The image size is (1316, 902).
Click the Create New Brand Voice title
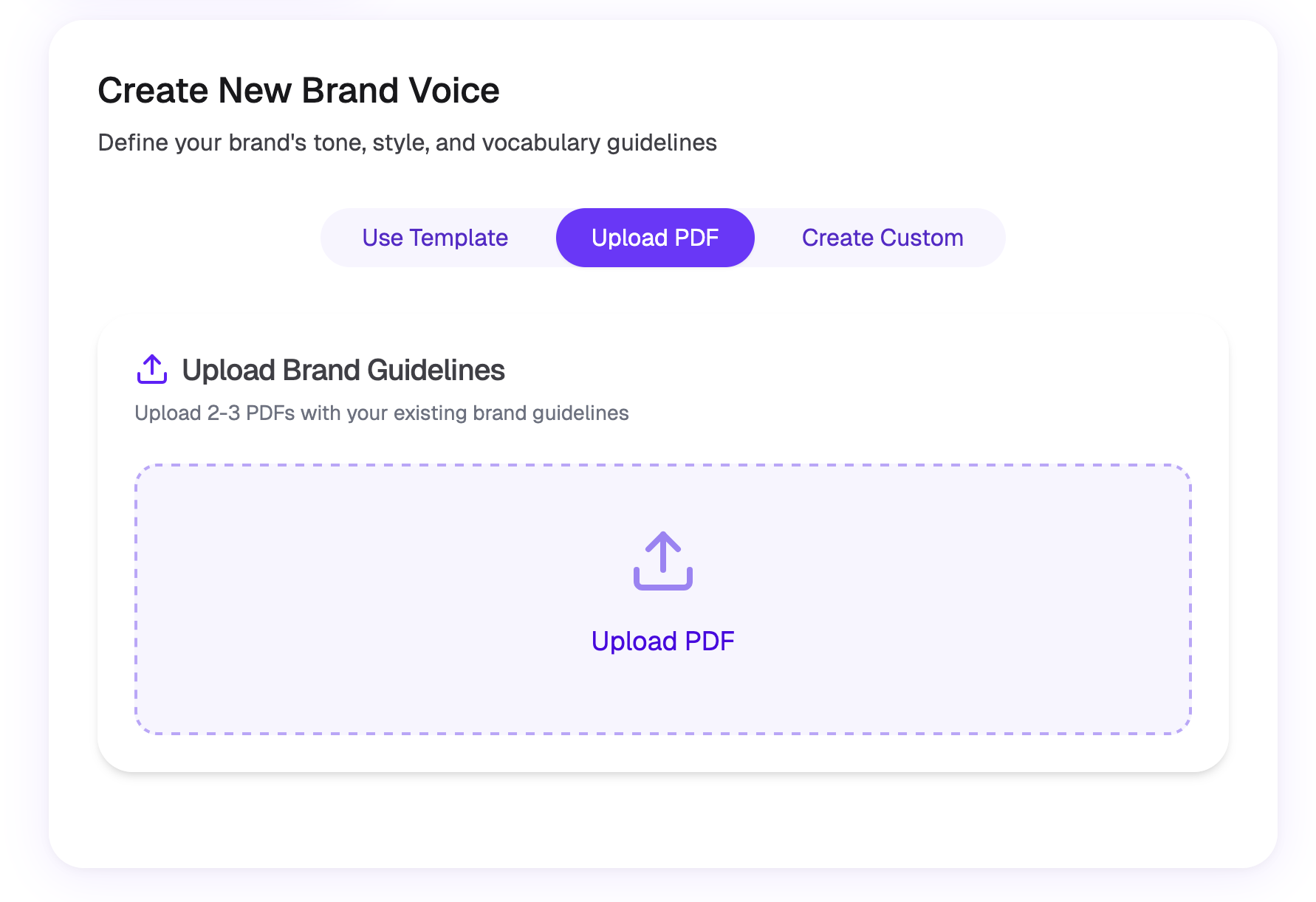coord(298,89)
